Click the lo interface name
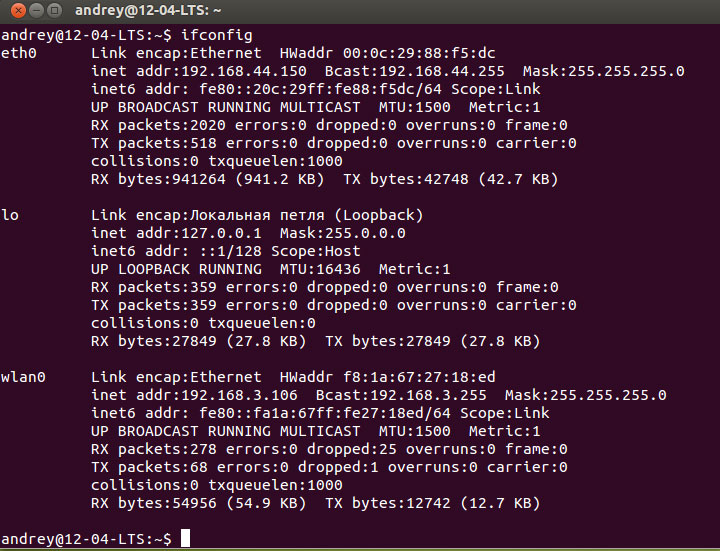The width and height of the screenshot is (720, 551). pos(11,215)
